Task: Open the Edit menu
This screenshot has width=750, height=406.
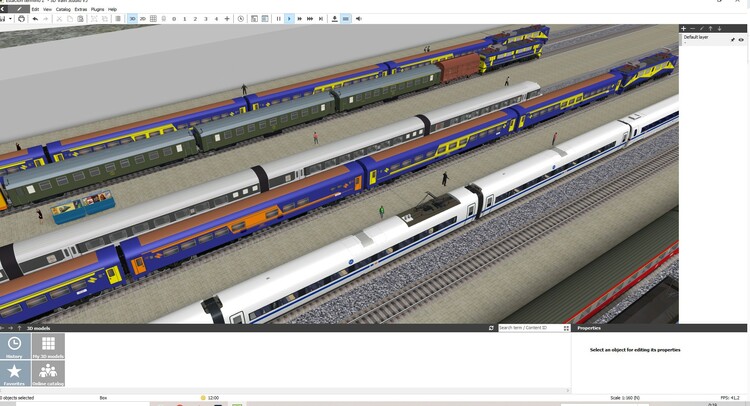Action: tap(35, 9)
